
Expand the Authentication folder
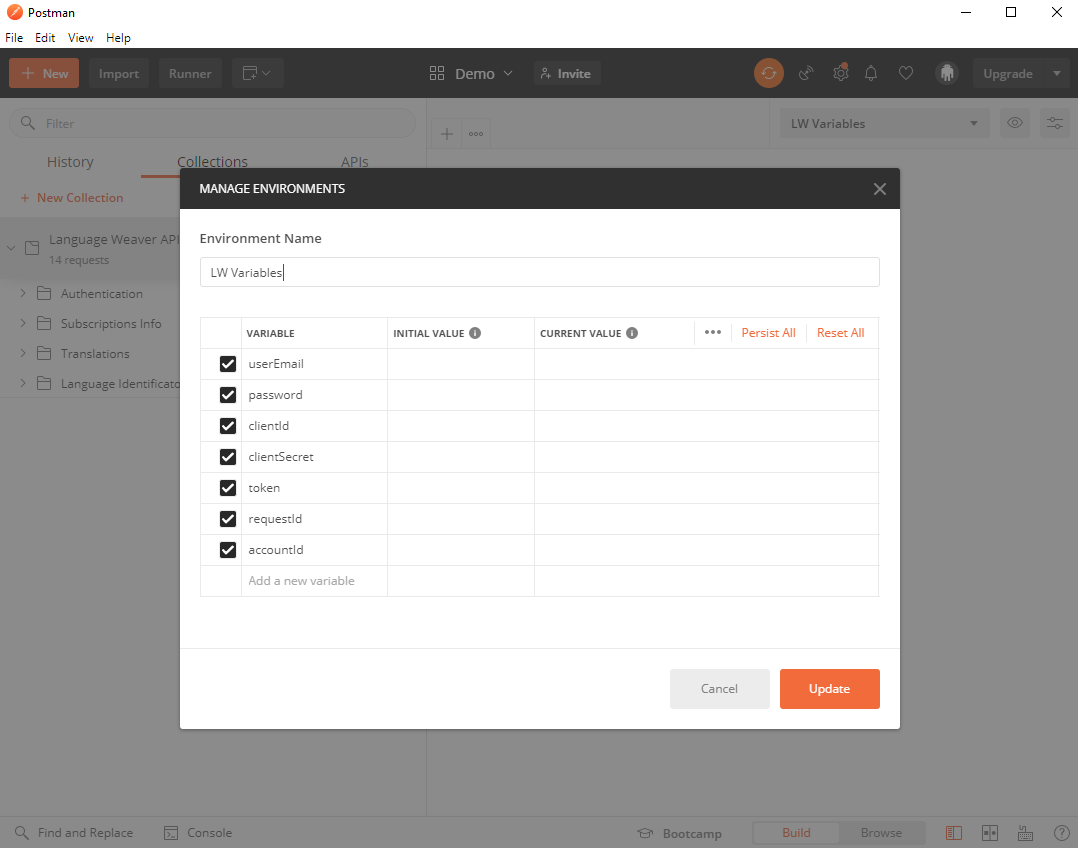tap(23, 294)
